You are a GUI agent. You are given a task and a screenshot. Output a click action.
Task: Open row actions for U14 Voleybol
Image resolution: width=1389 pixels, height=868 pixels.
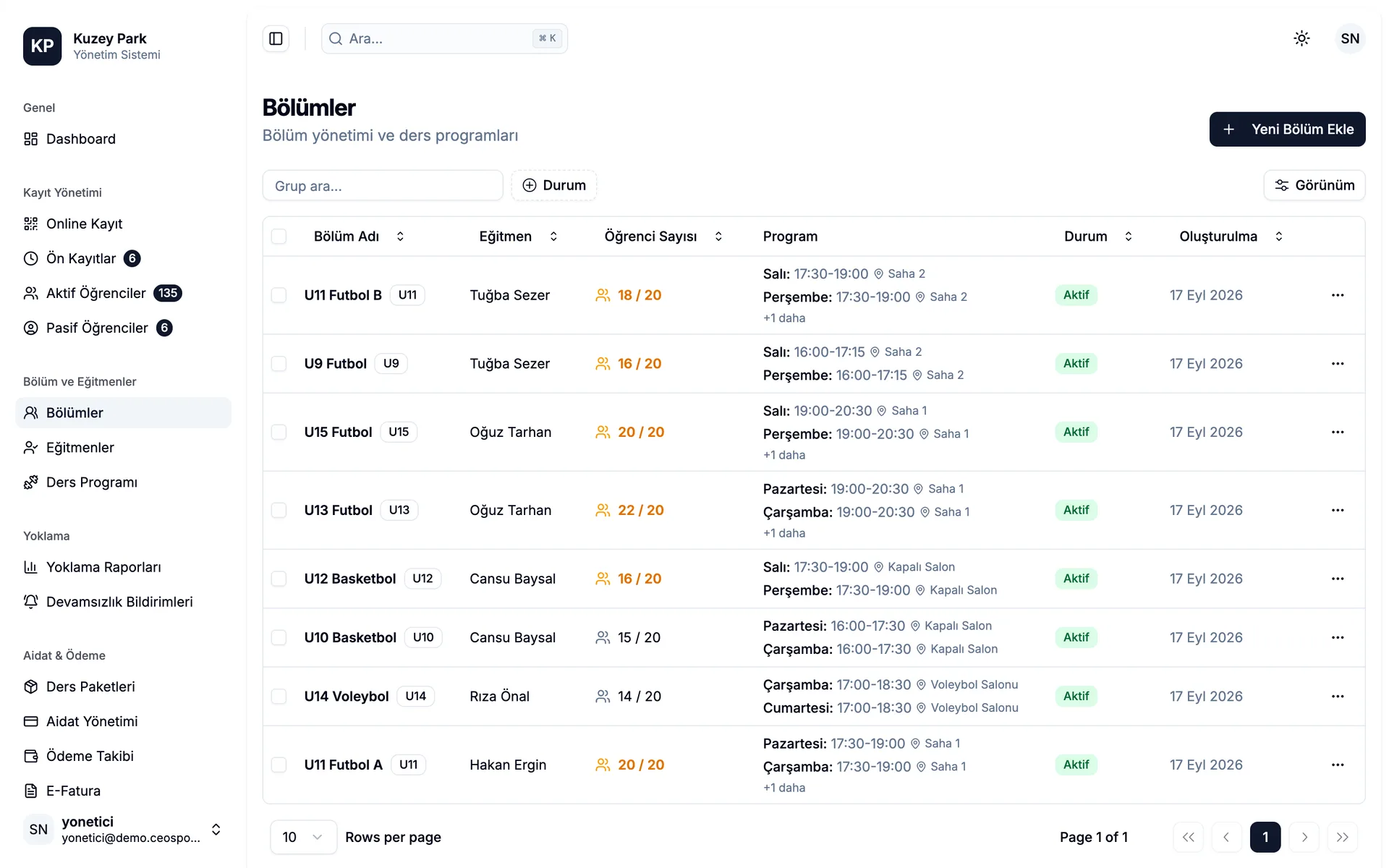pos(1338,696)
